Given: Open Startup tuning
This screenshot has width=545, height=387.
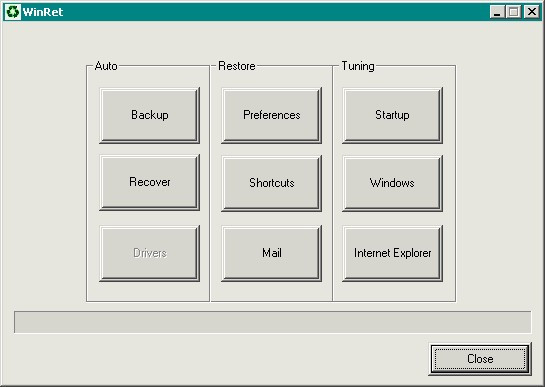Looking at the screenshot, I should pos(392,115).
